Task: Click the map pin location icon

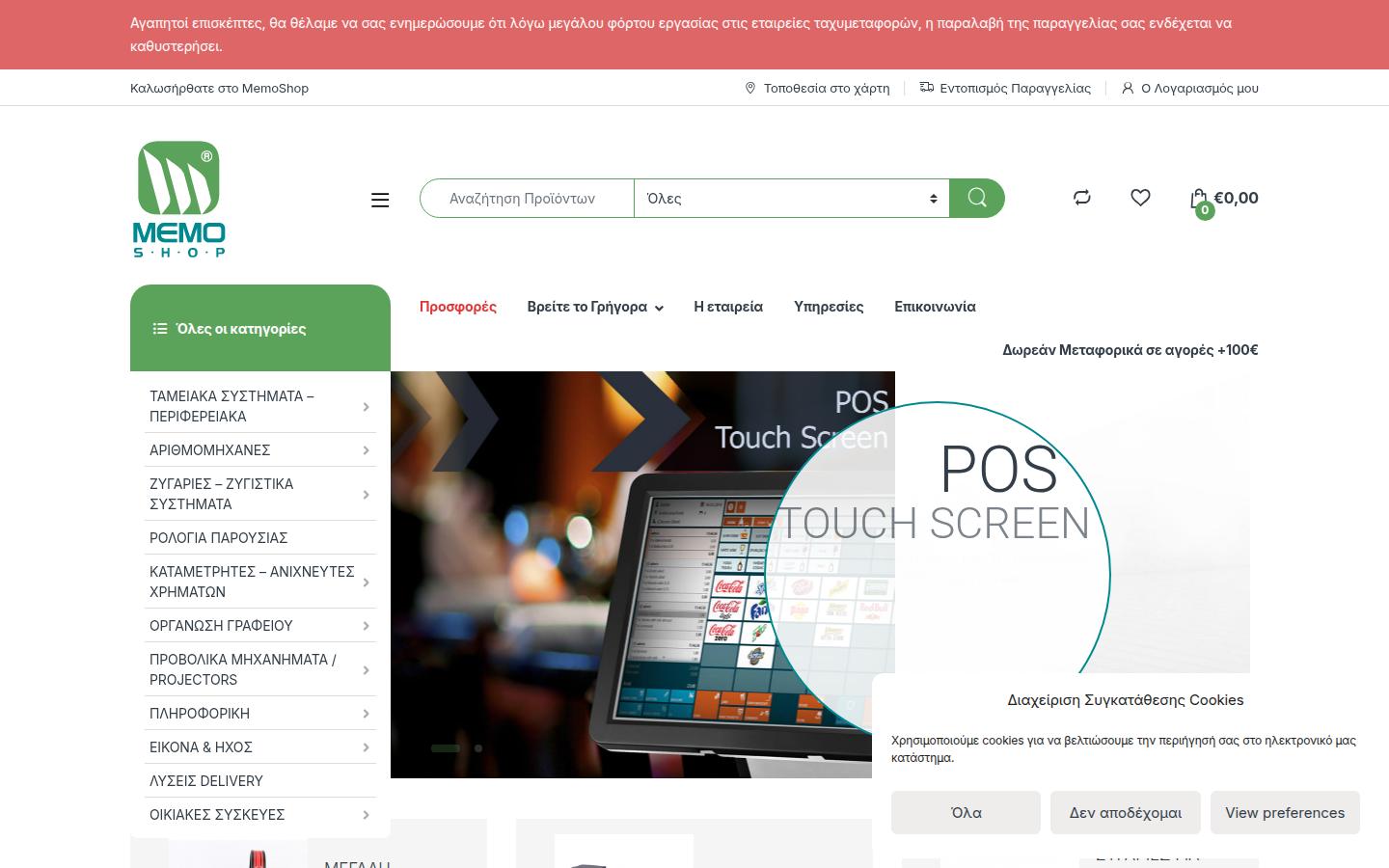Action: [750, 88]
